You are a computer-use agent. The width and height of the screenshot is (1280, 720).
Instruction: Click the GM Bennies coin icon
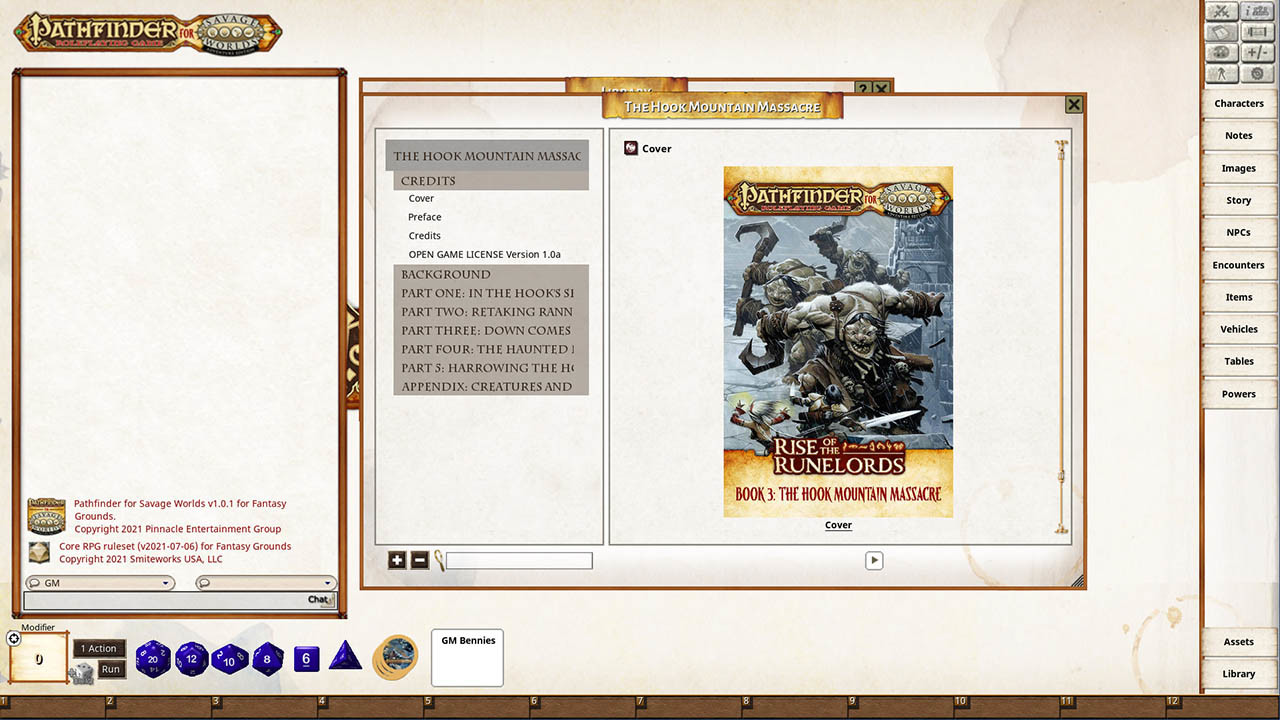coord(395,658)
